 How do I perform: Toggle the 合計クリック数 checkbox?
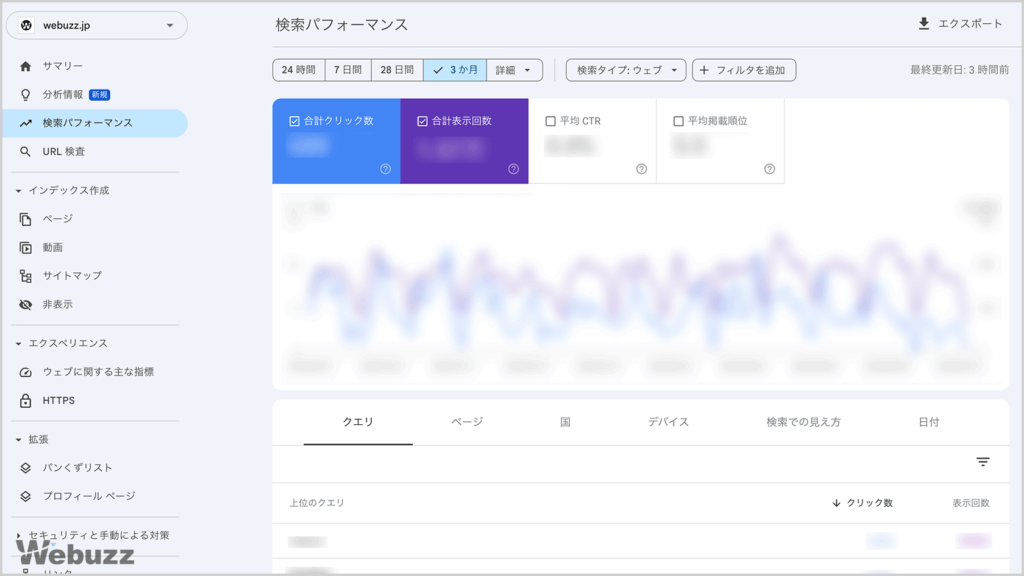tap(294, 121)
